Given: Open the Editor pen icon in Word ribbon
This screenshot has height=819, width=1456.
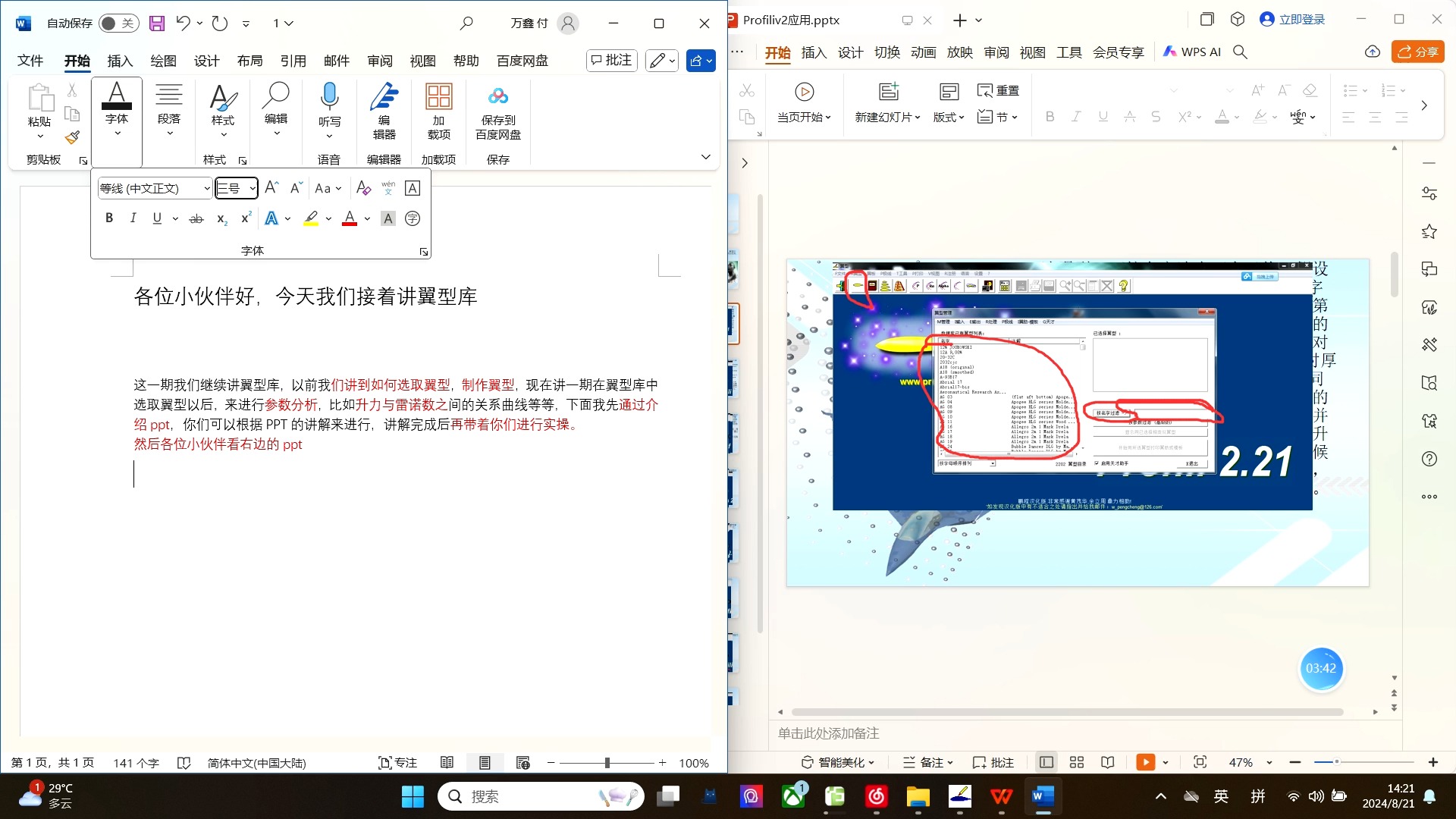Looking at the screenshot, I should coord(384,97).
